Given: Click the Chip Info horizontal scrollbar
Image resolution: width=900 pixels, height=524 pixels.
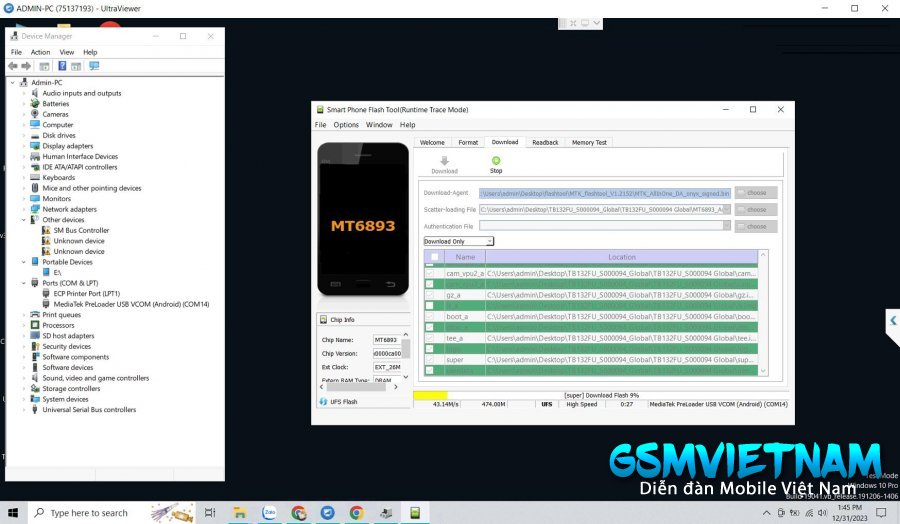Looking at the screenshot, I should point(358,387).
